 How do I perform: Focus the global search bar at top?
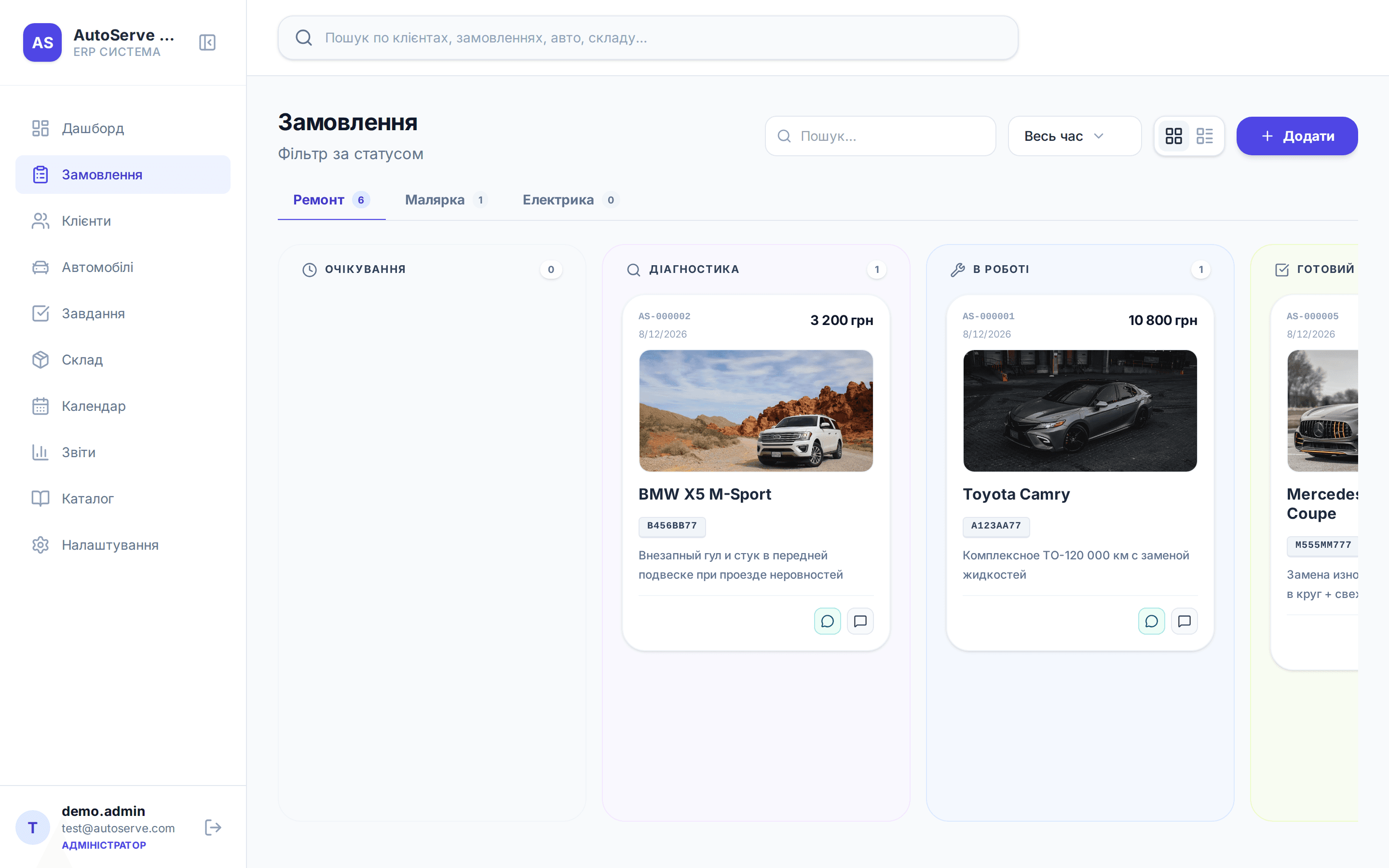648,38
